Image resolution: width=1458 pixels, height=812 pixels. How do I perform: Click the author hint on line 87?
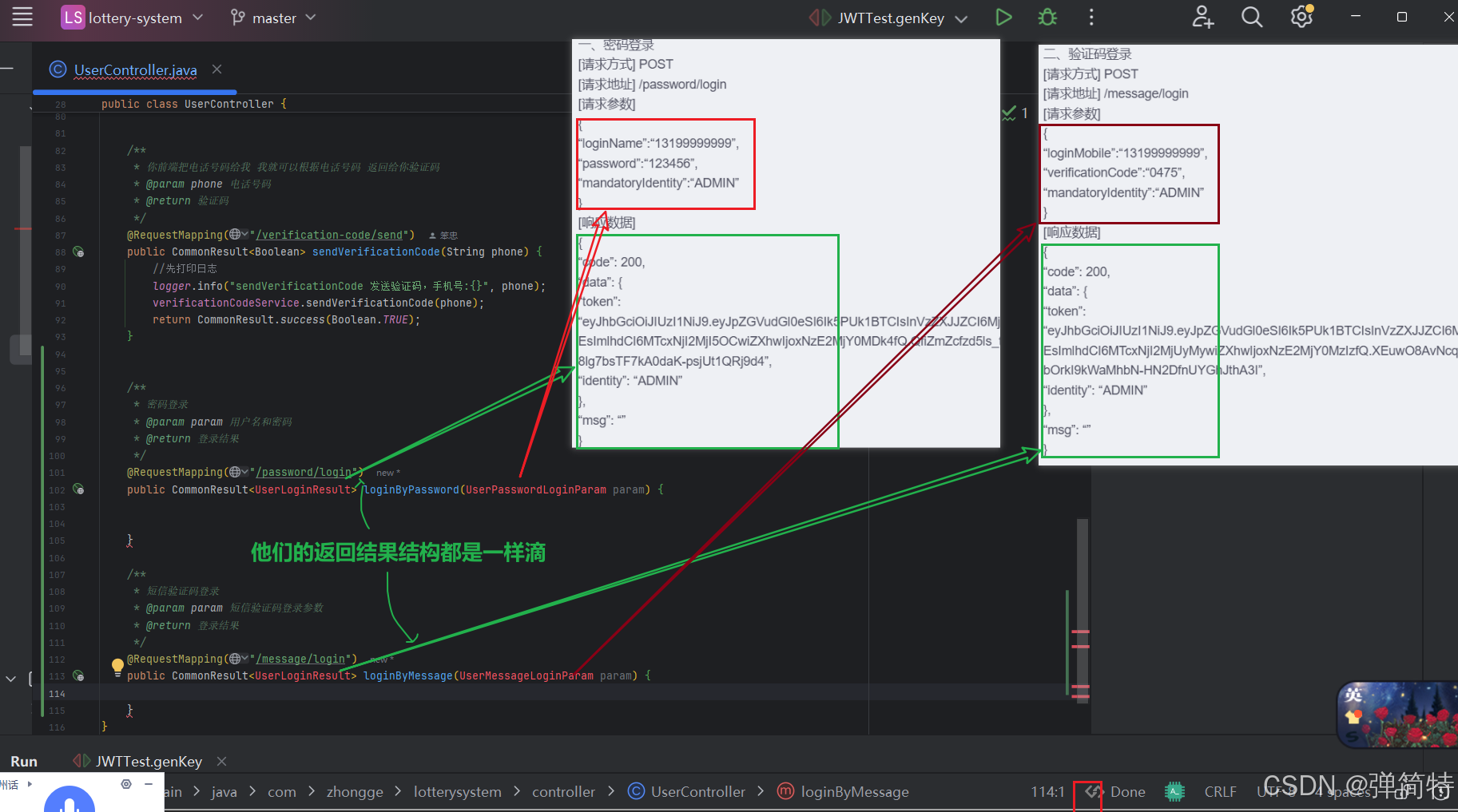pyautogui.click(x=443, y=236)
